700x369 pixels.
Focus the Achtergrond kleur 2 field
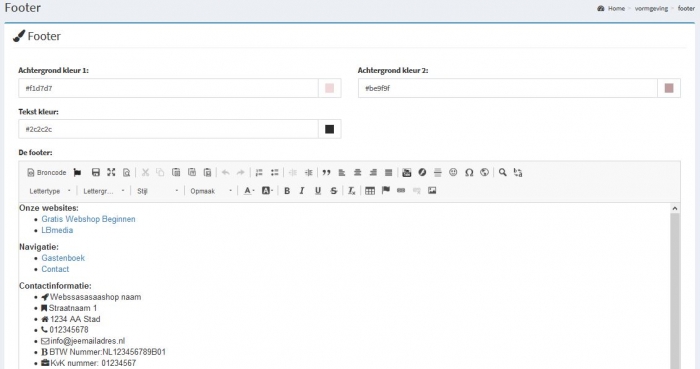click(508, 88)
